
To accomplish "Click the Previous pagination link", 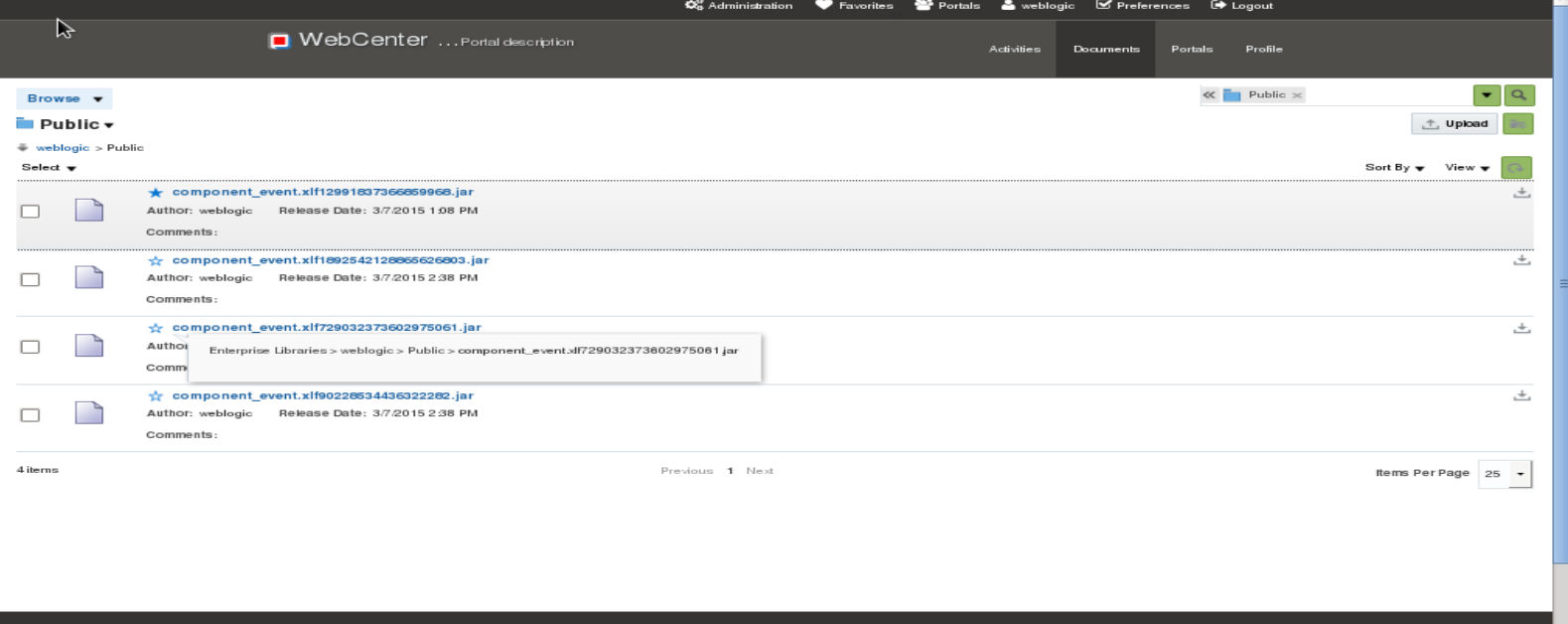I will pos(687,471).
